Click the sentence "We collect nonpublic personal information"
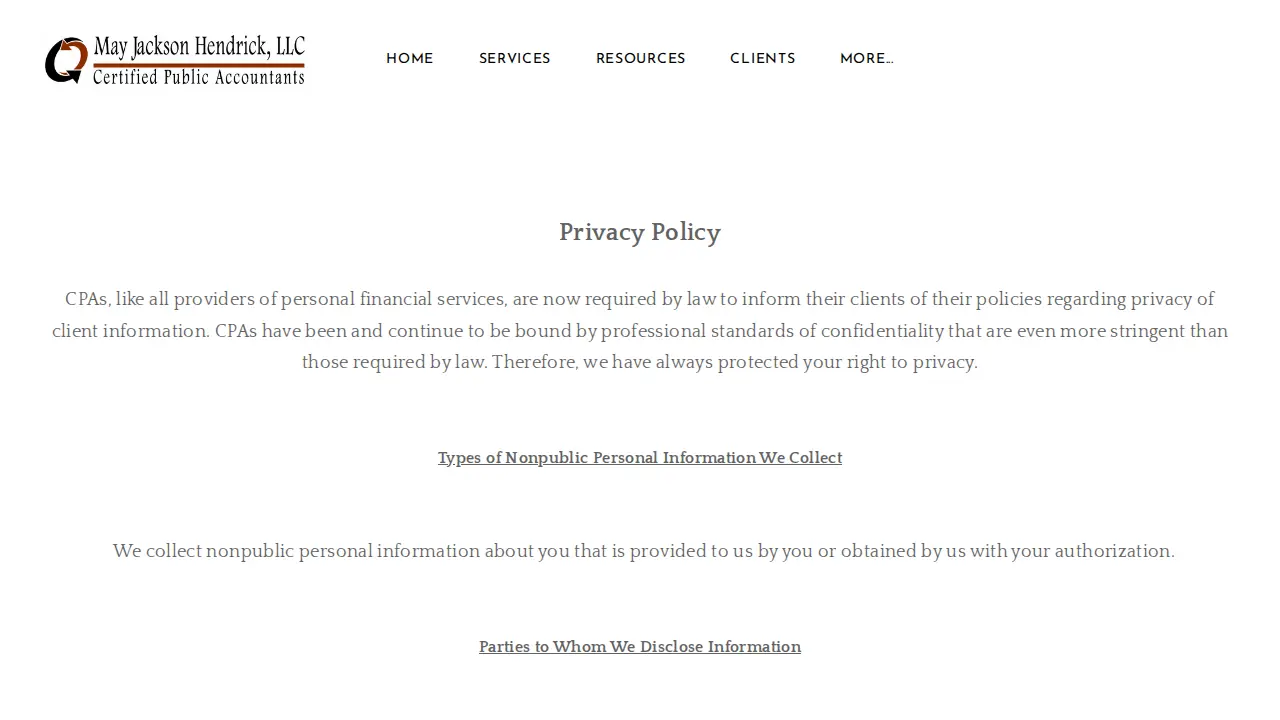1280x720 pixels. coord(644,551)
